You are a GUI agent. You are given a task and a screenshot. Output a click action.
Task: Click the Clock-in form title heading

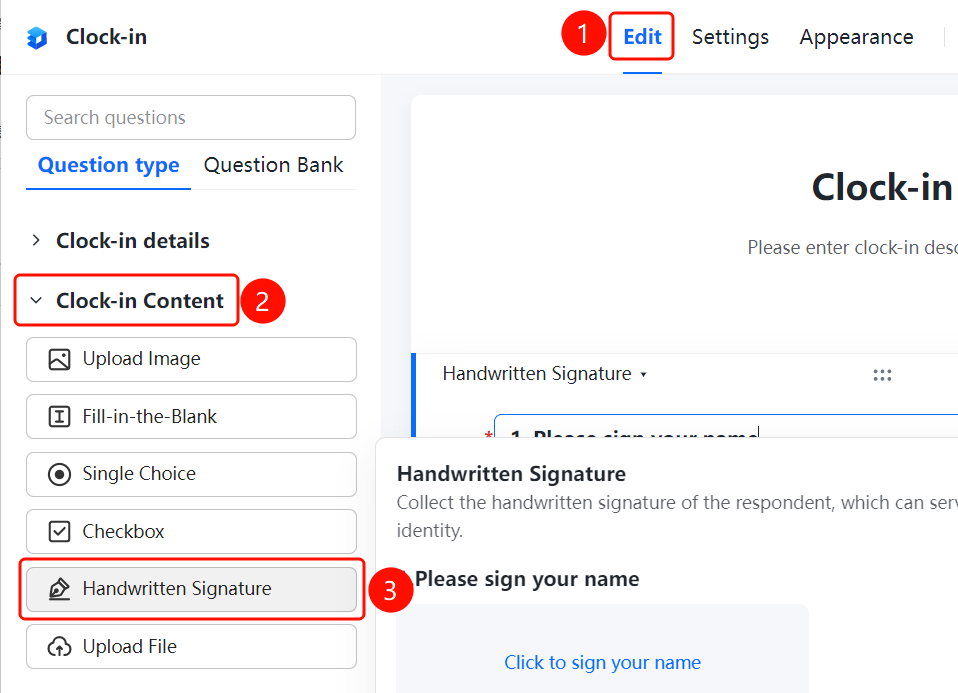coord(882,186)
